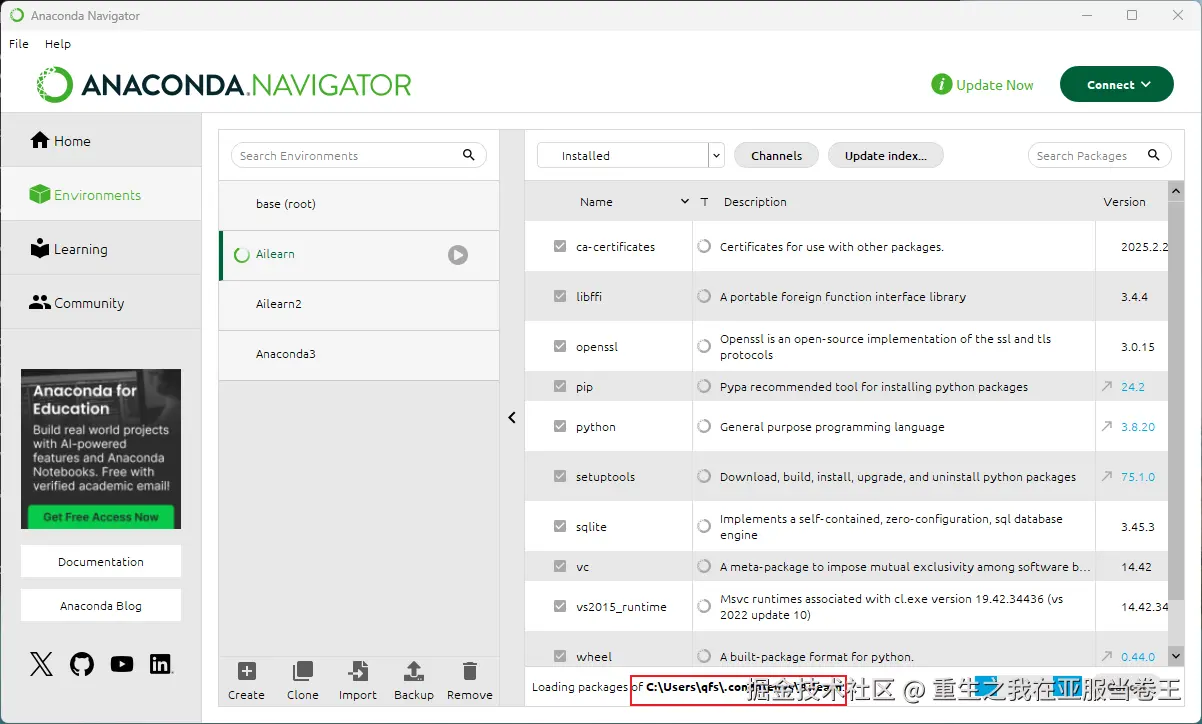Click the T type column header
Image resolution: width=1202 pixels, height=724 pixels.
pos(704,201)
